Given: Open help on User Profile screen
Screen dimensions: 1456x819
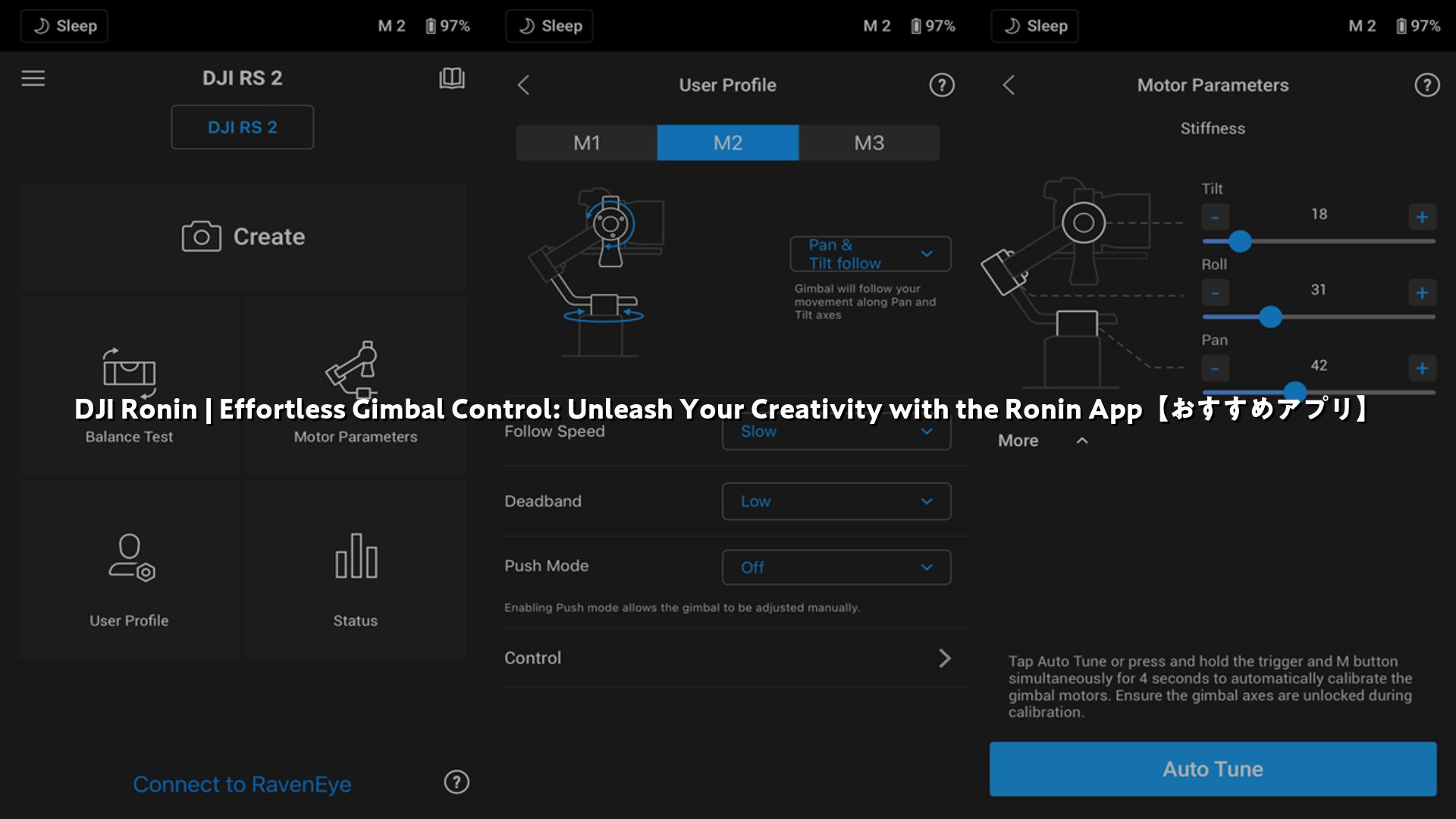Looking at the screenshot, I should pos(942,85).
